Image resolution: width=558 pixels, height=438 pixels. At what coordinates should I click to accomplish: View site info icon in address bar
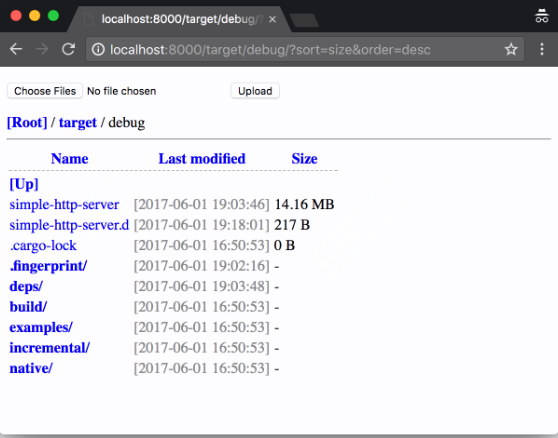point(98,49)
